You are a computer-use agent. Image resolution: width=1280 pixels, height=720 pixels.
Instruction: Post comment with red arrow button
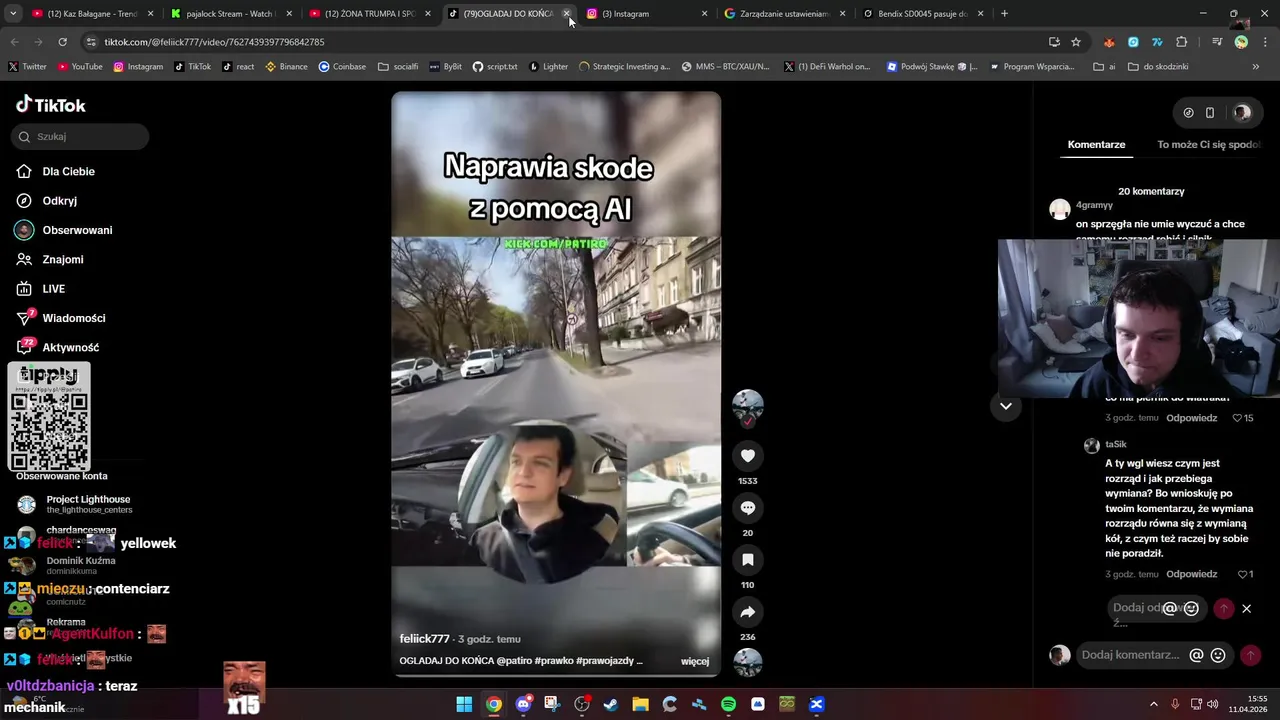point(1250,655)
